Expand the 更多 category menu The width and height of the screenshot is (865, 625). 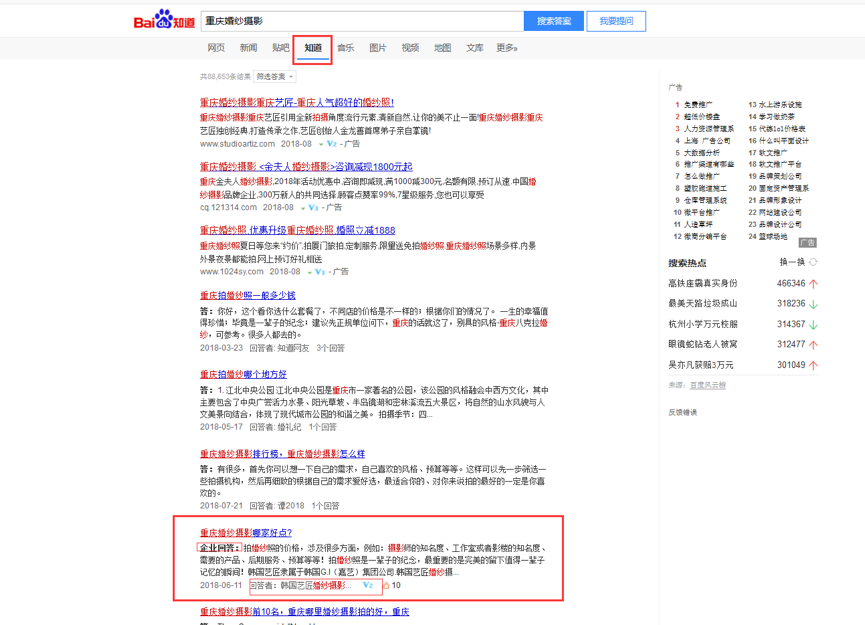coord(507,48)
